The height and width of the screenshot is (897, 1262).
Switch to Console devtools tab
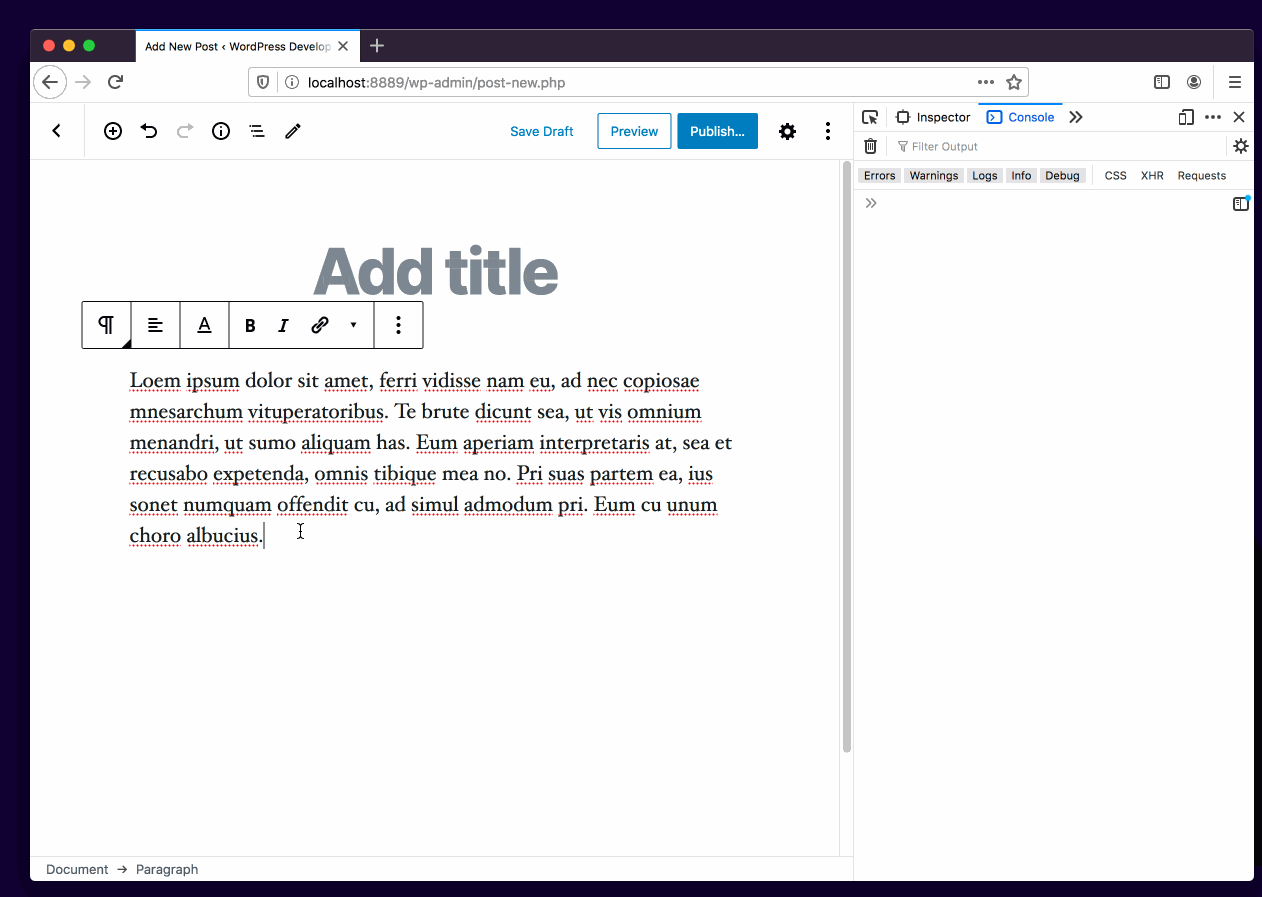coord(1020,117)
